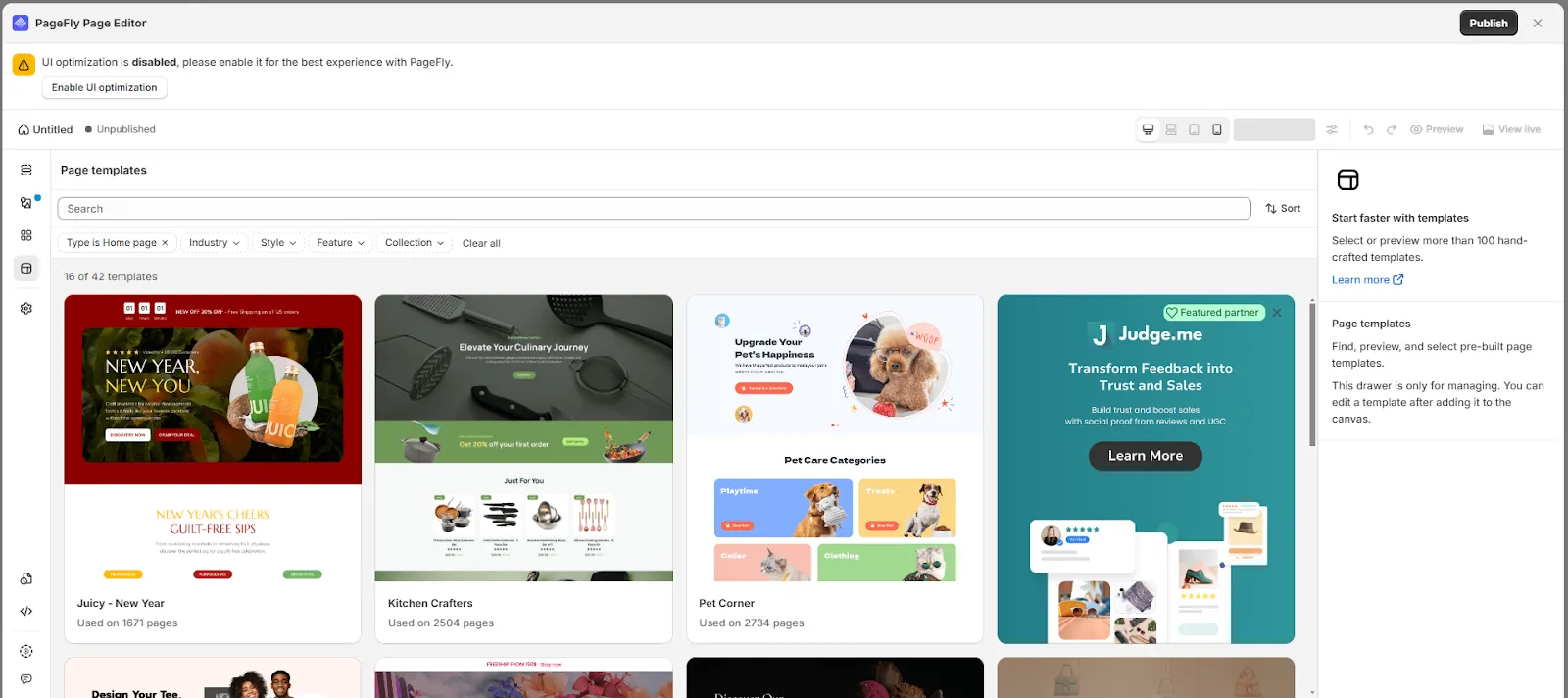Screen dimensions: 1568x698
Task: Open the sliders adjustment icon in the toolbar
Action: pyautogui.click(x=1332, y=129)
